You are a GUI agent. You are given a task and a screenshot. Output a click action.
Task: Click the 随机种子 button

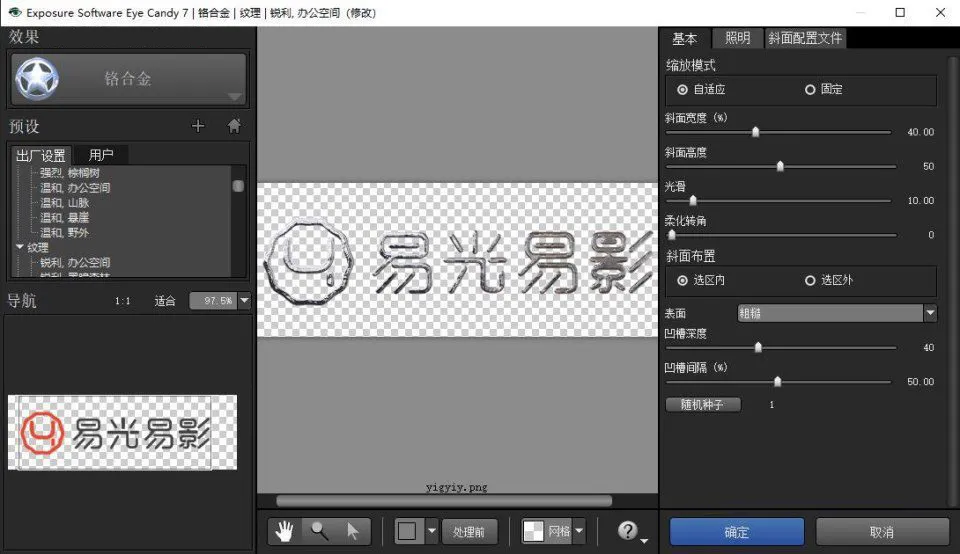[x=703, y=405]
